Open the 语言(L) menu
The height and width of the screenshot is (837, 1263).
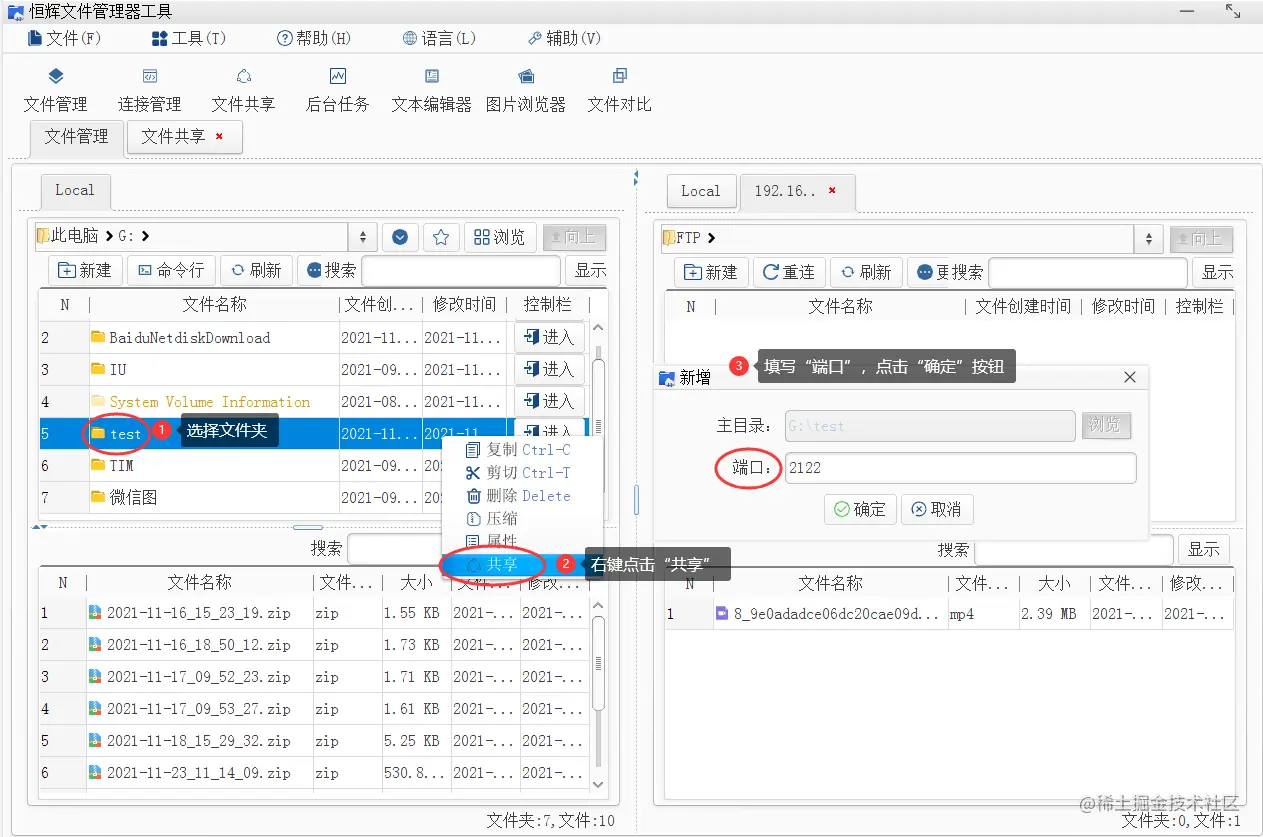tap(439, 38)
